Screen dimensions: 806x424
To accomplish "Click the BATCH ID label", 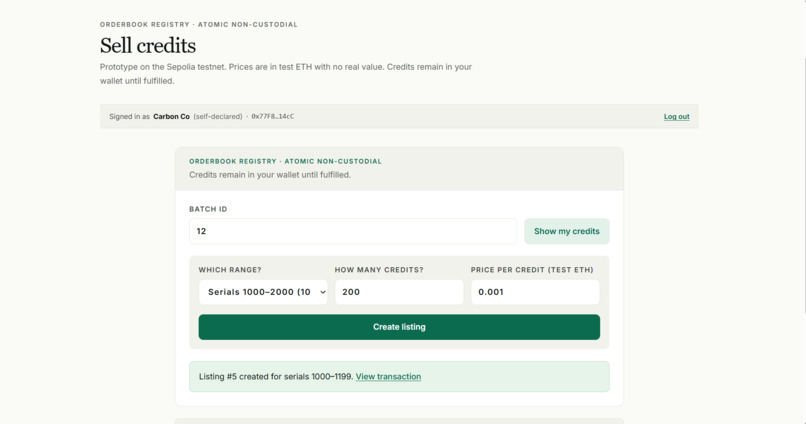I will tap(208, 209).
